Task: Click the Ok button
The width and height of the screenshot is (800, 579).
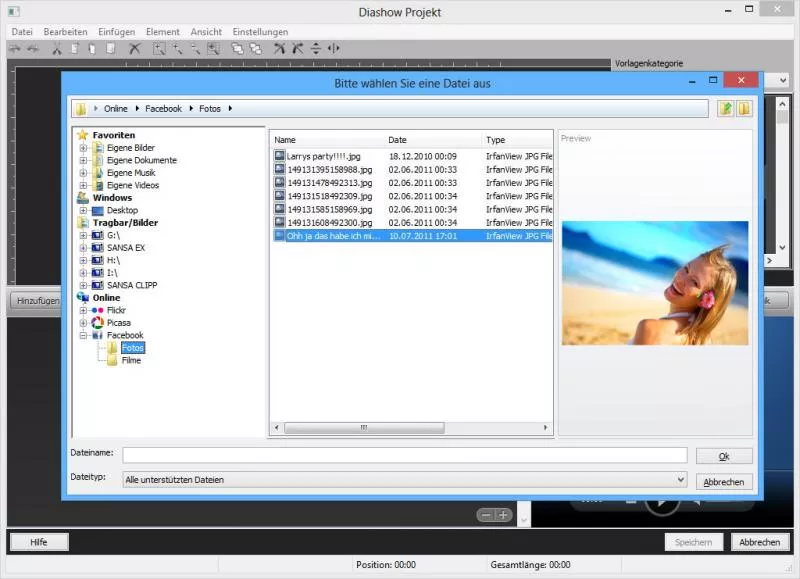Action: (724, 456)
